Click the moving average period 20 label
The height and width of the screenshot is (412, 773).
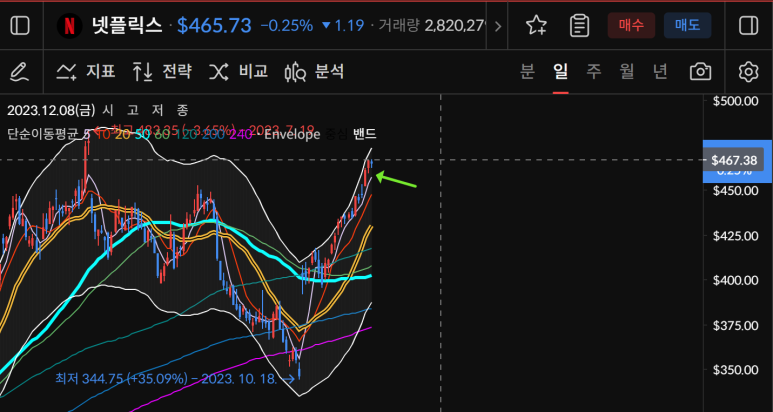(121, 134)
